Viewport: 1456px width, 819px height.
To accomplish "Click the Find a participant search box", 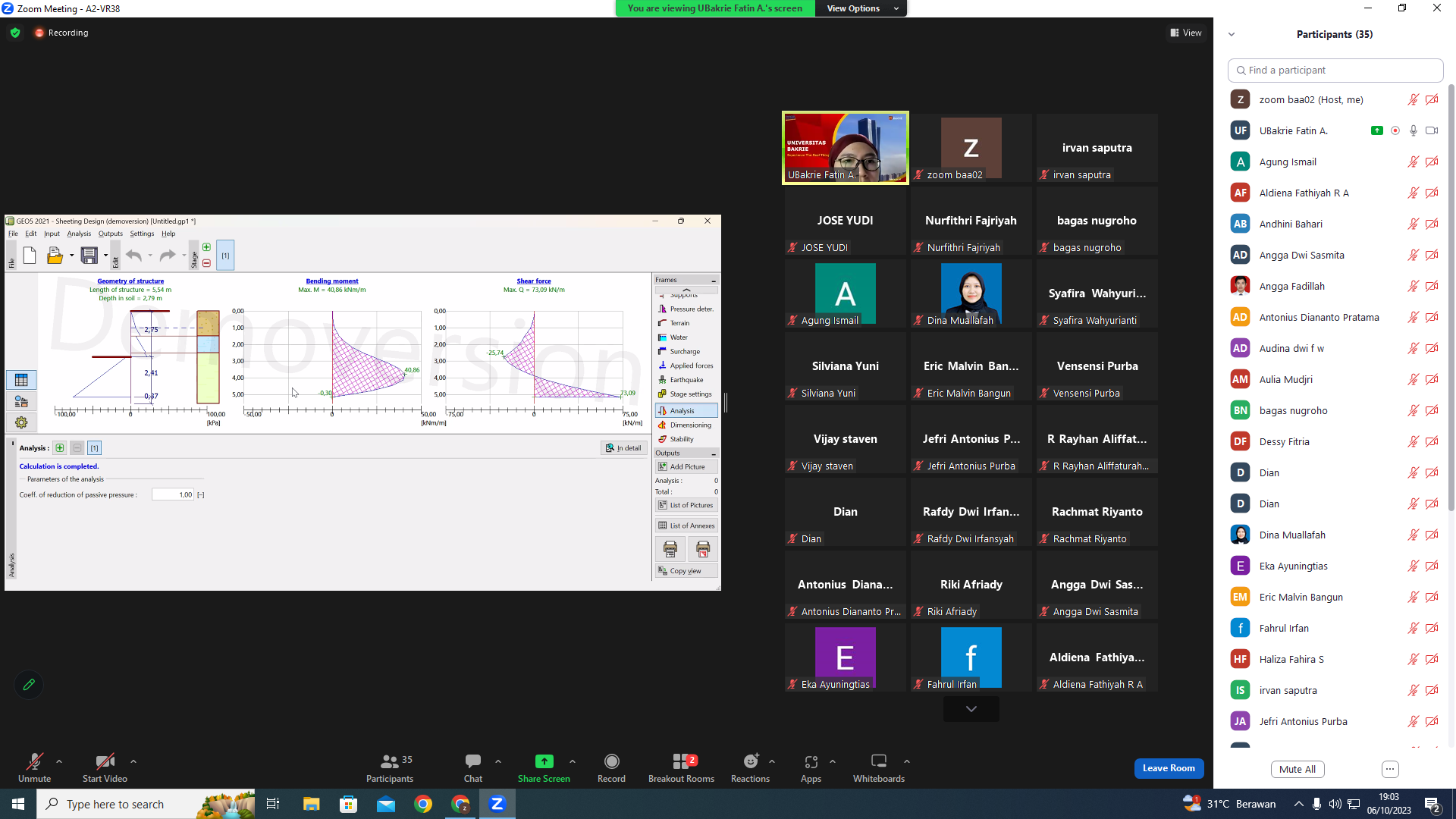I will pos(1335,70).
